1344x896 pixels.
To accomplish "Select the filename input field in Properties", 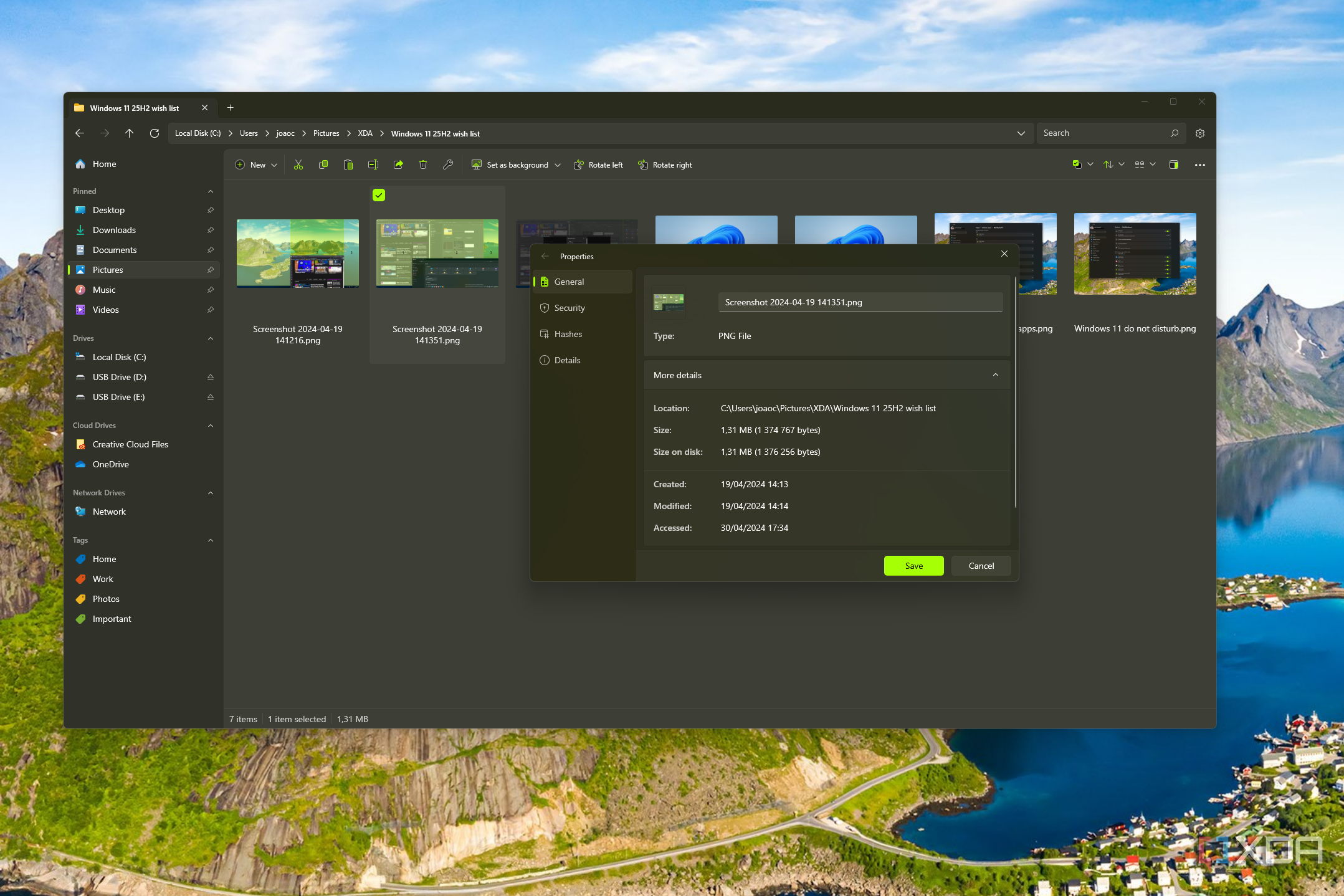I will [x=859, y=302].
